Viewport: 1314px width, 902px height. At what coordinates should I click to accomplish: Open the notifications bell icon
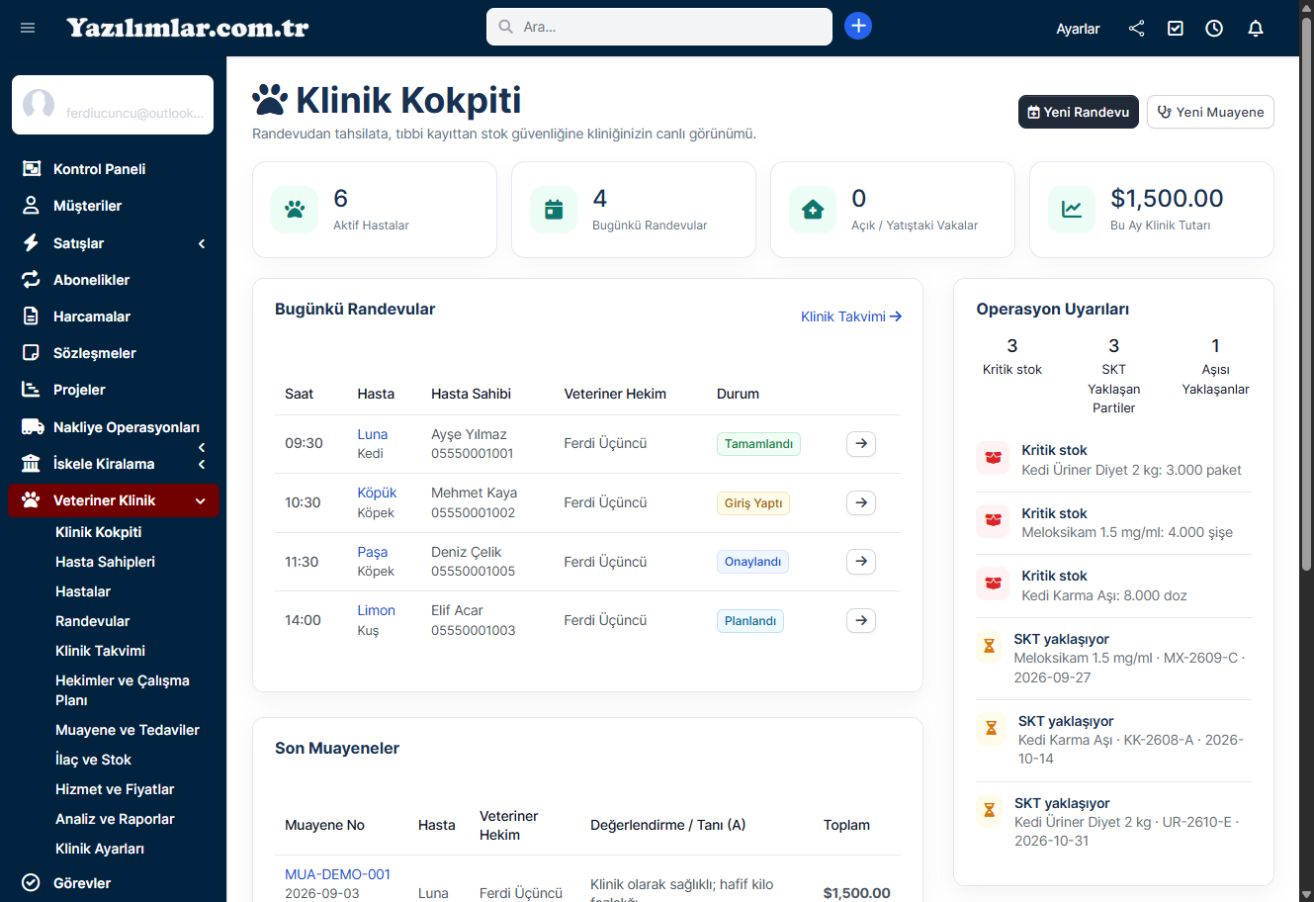click(x=1256, y=28)
